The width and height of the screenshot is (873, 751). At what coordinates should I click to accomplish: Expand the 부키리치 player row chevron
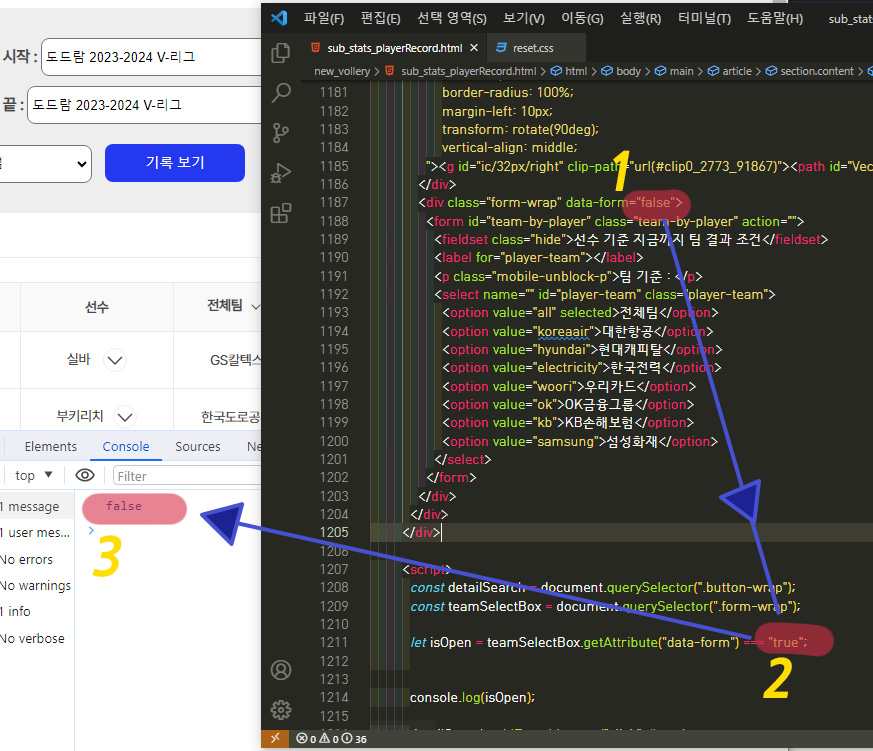125,417
